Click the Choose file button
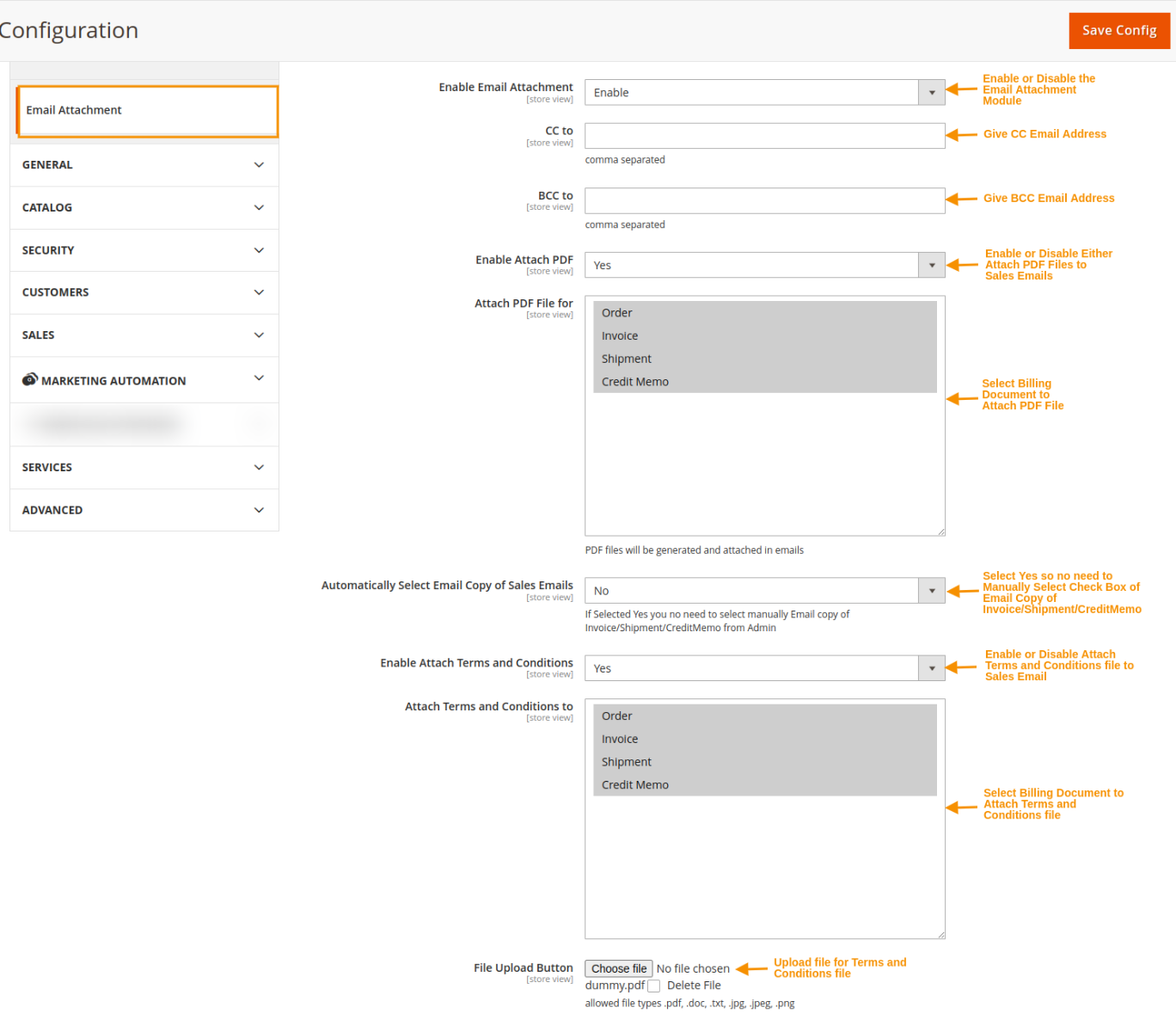1176x1032 pixels. click(x=618, y=968)
